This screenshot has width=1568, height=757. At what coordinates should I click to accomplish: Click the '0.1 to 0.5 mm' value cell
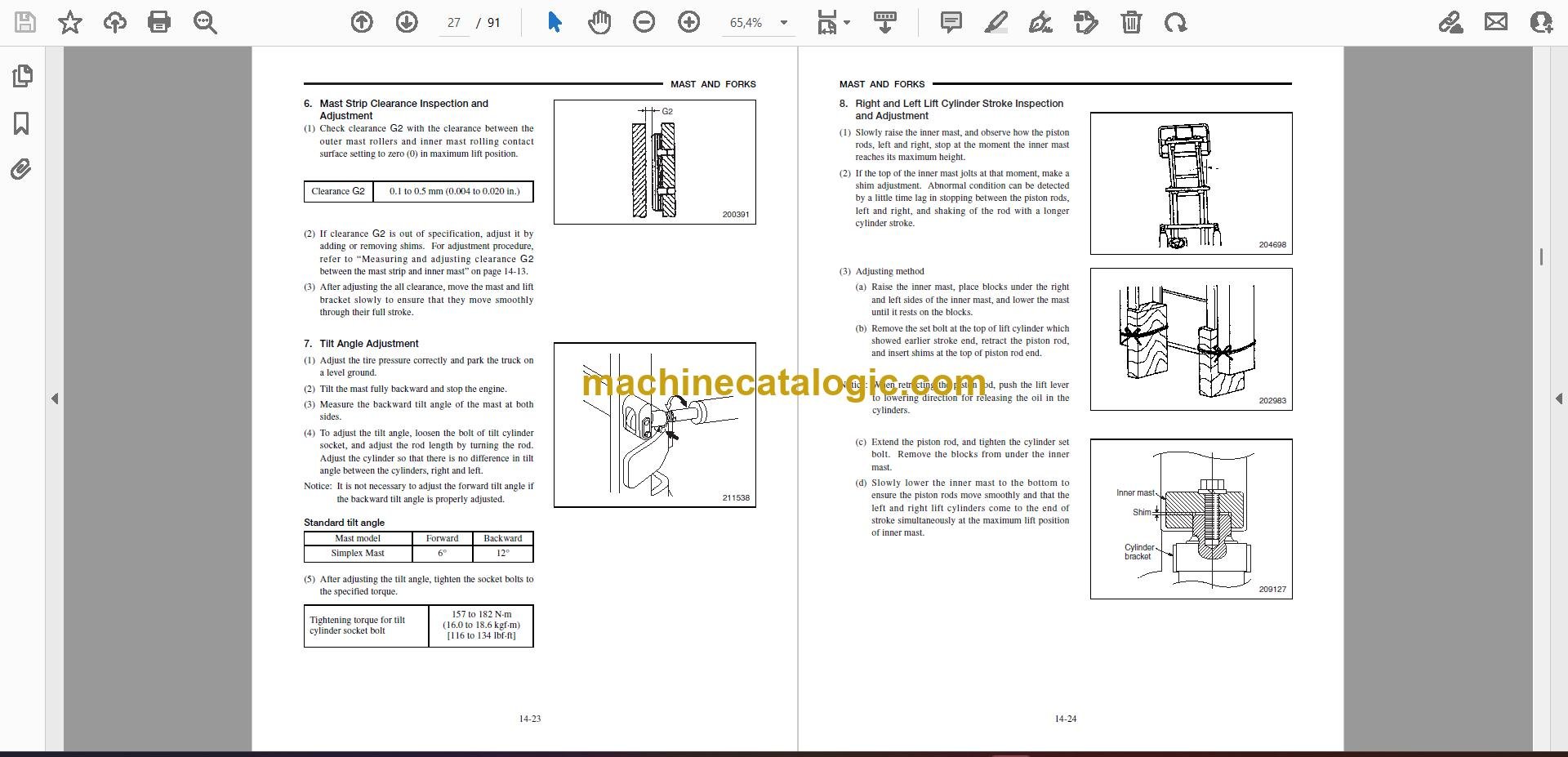coord(454,191)
